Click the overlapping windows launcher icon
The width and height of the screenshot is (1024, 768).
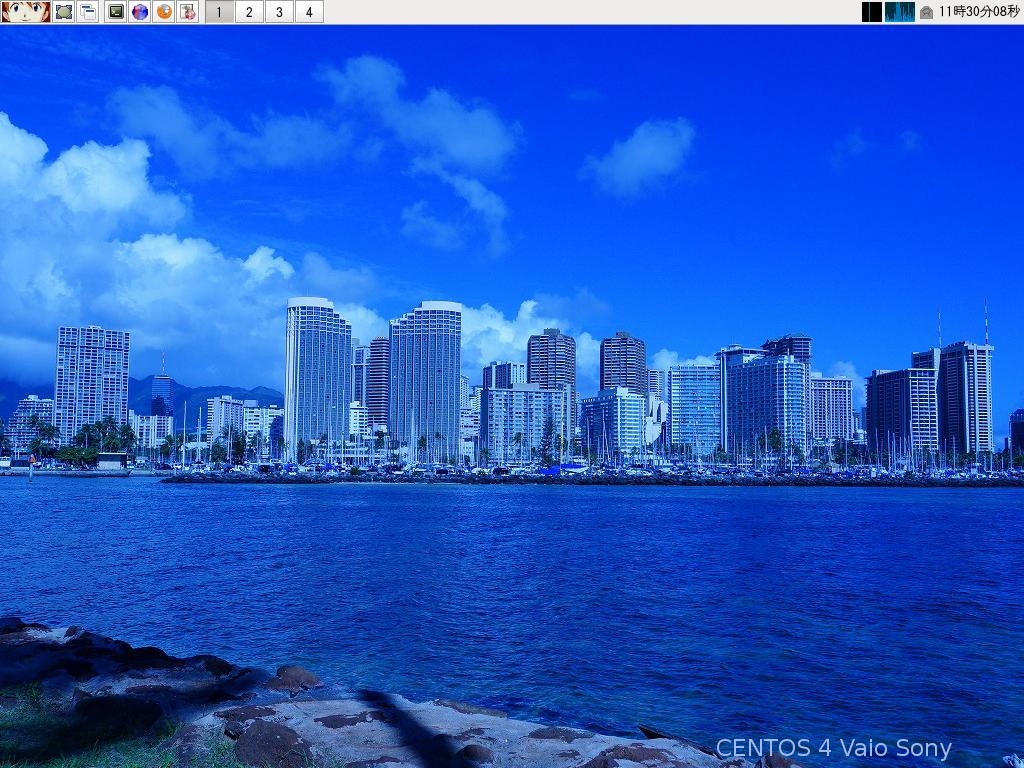pos(87,13)
